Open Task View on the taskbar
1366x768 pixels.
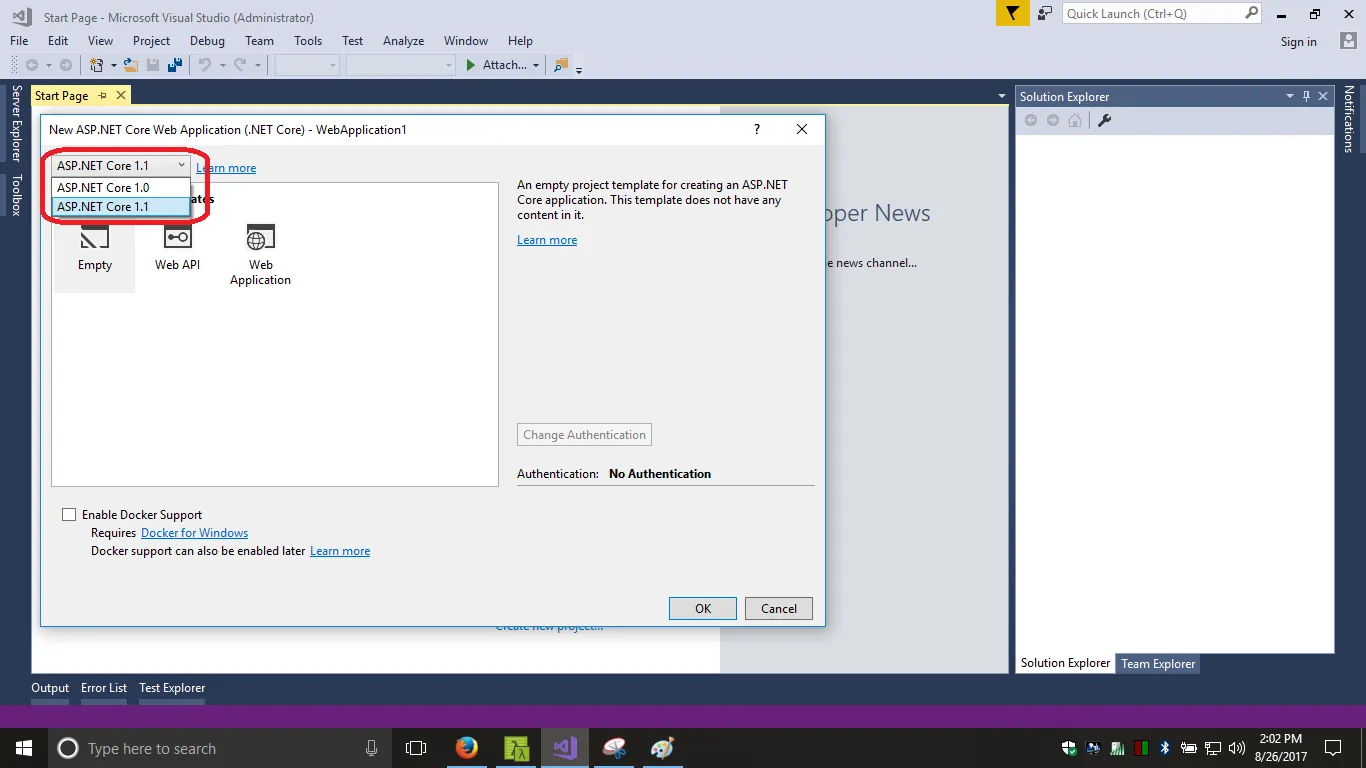click(416, 748)
